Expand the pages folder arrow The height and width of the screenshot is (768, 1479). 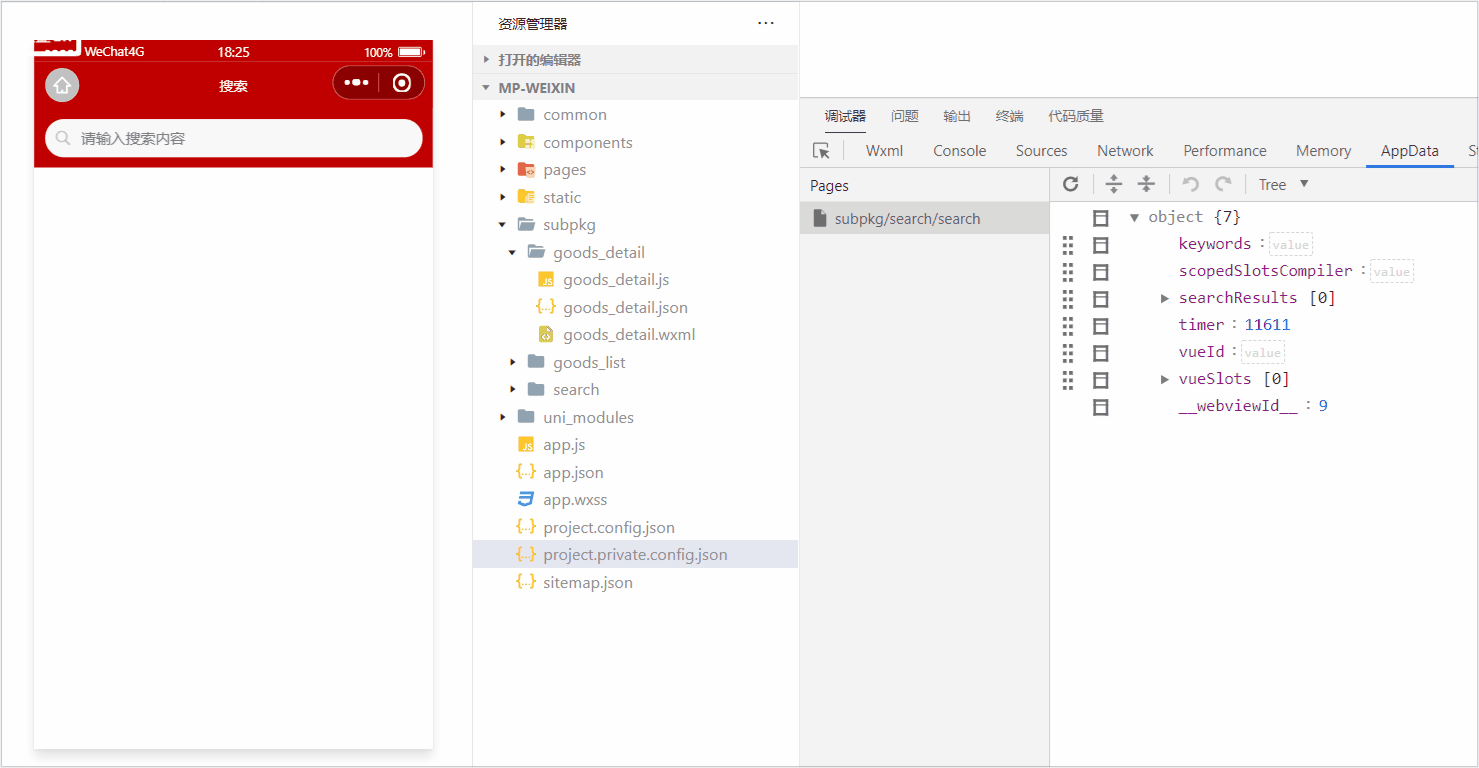503,170
